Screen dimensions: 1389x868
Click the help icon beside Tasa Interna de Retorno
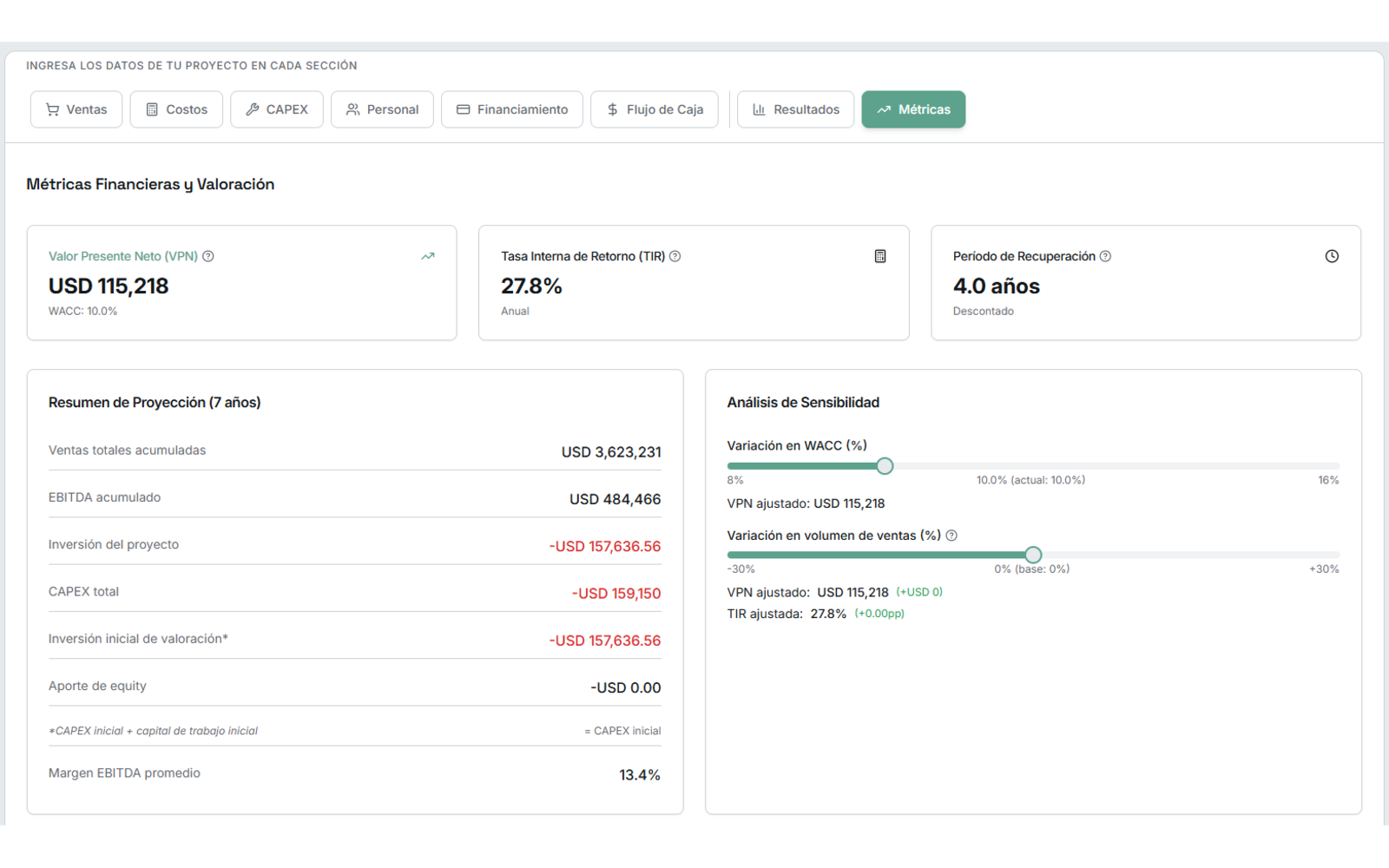point(675,256)
